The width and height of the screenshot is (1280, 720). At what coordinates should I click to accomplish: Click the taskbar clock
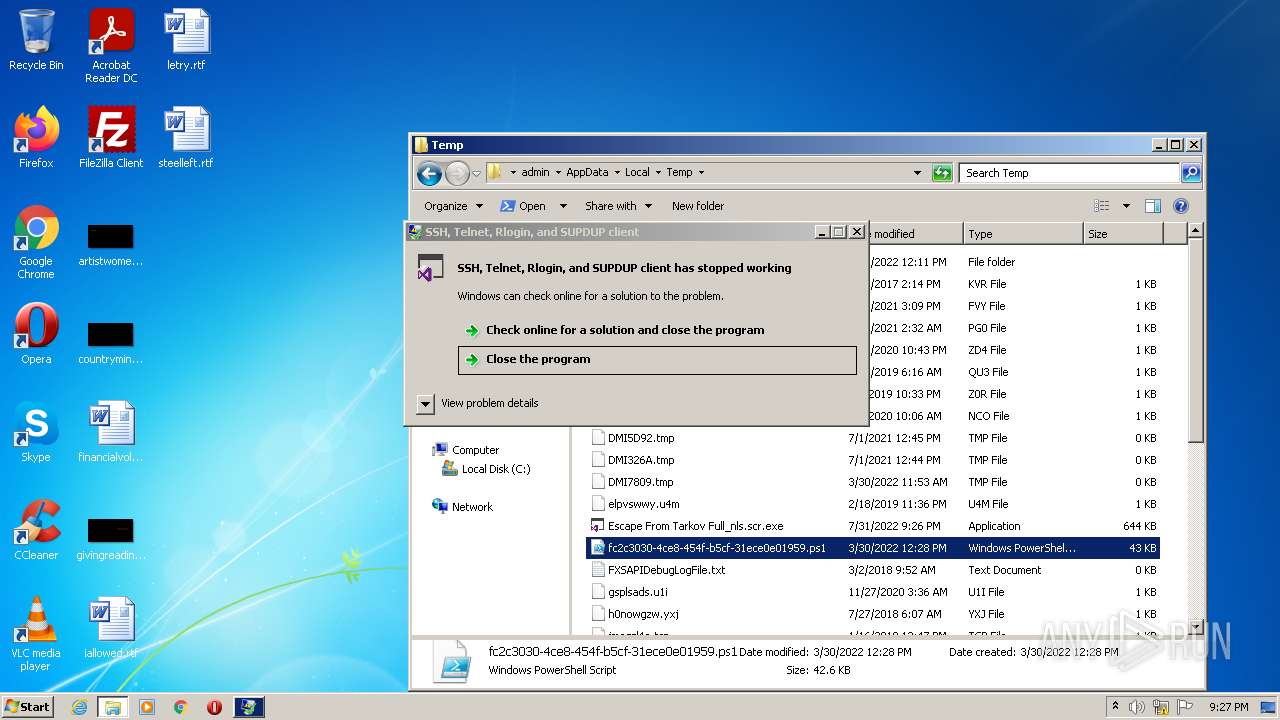tap(1228, 707)
